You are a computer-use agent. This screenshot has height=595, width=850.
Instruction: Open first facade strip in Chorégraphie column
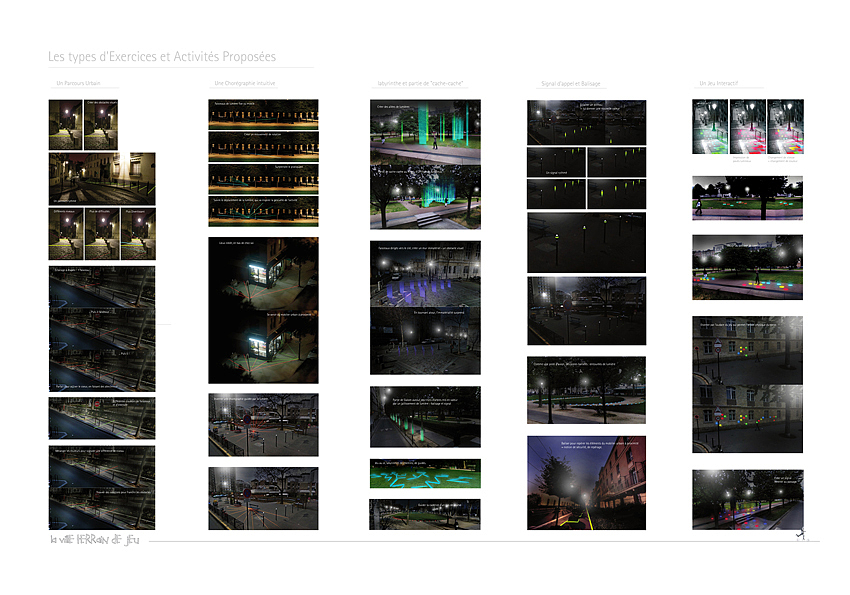tap(263, 114)
